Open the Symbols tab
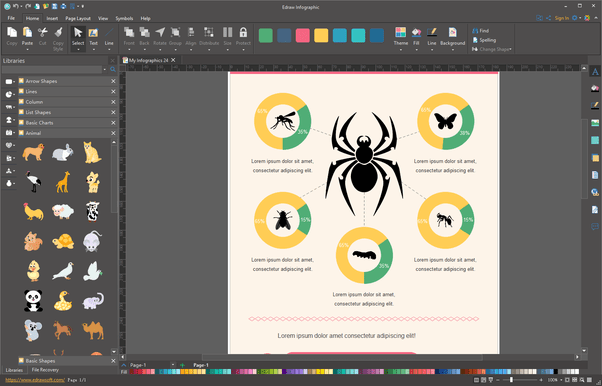 click(x=124, y=18)
